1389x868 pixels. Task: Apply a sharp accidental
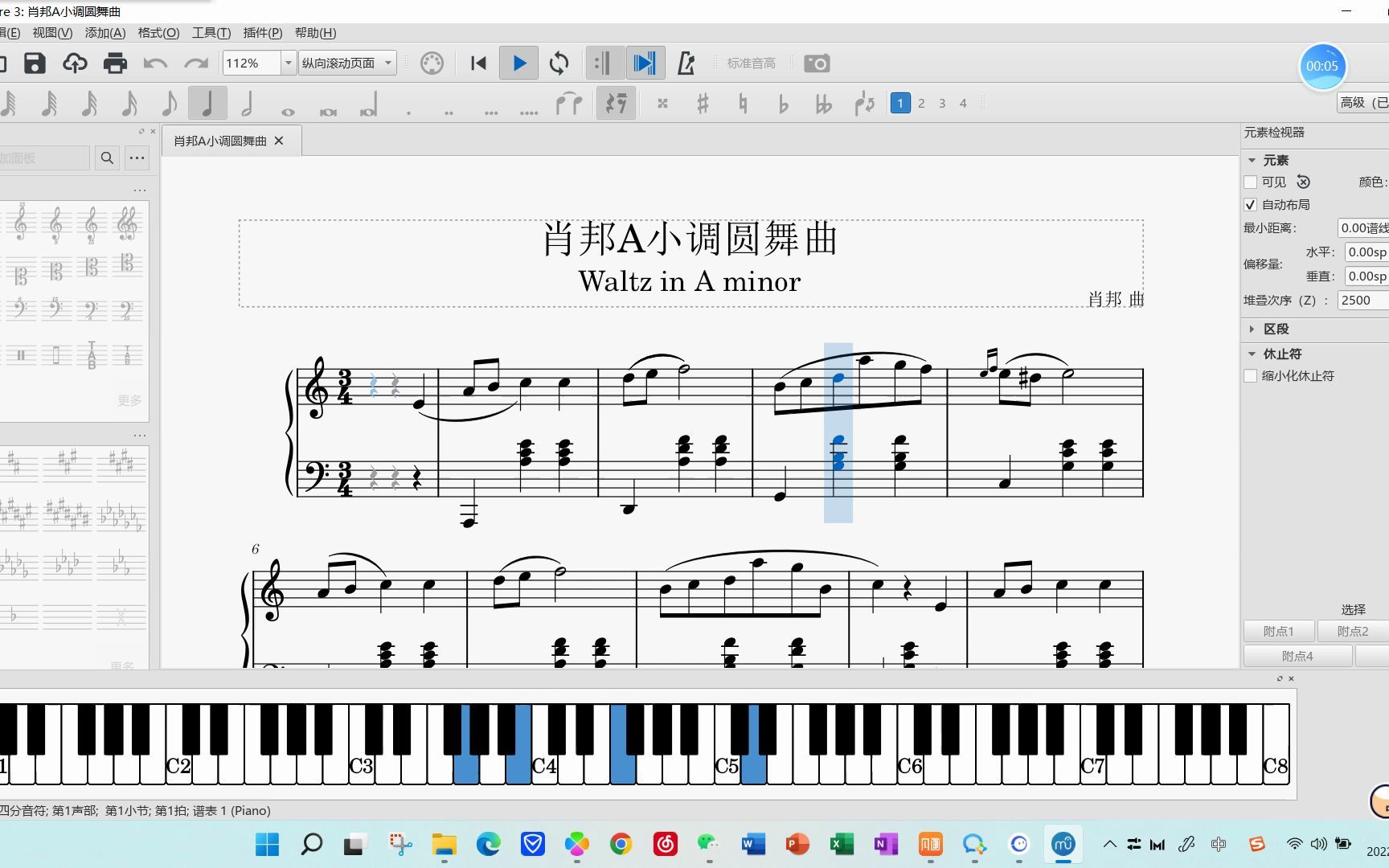(703, 104)
